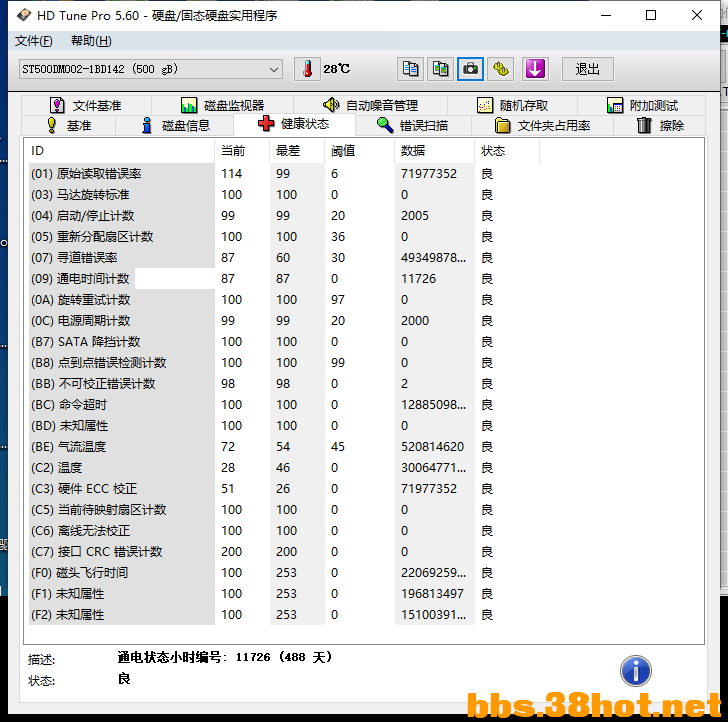Switch to the 磁盘监视器 tab
The height and width of the screenshot is (722, 728).
point(222,105)
